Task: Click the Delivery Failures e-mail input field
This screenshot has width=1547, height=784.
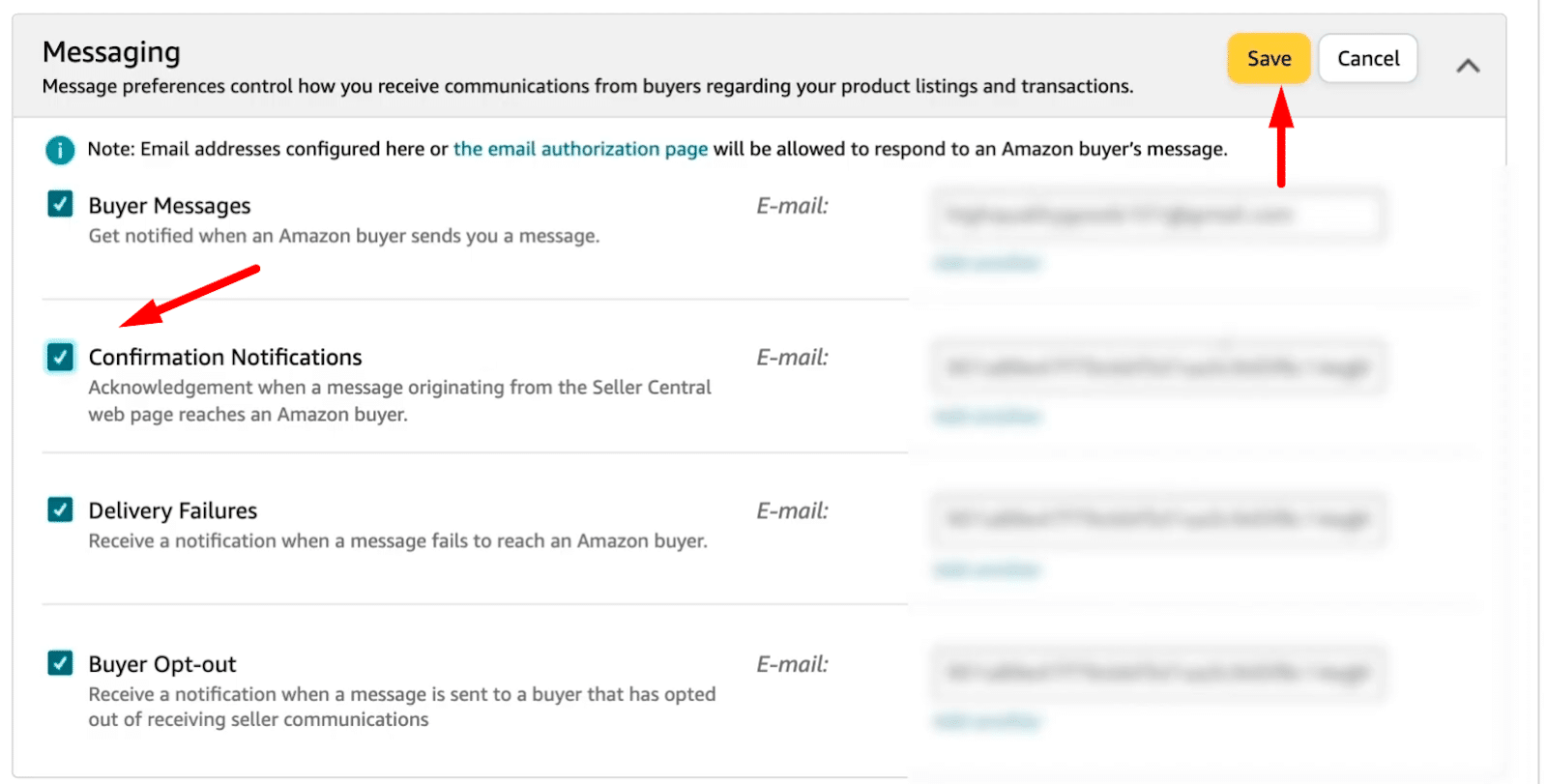Action: pyautogui.click(x=1157, y=520)
